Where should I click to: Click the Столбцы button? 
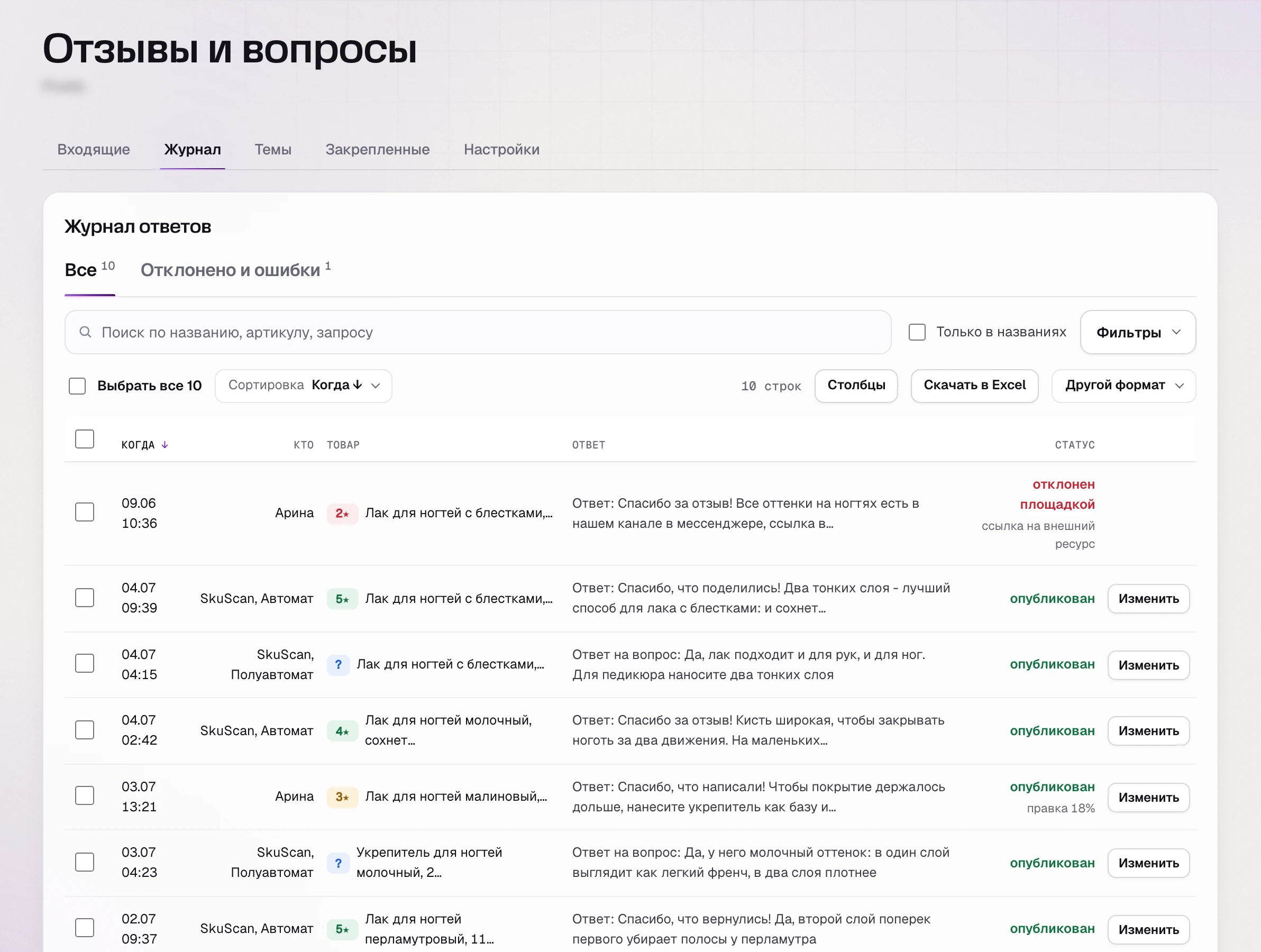point(856,386)
